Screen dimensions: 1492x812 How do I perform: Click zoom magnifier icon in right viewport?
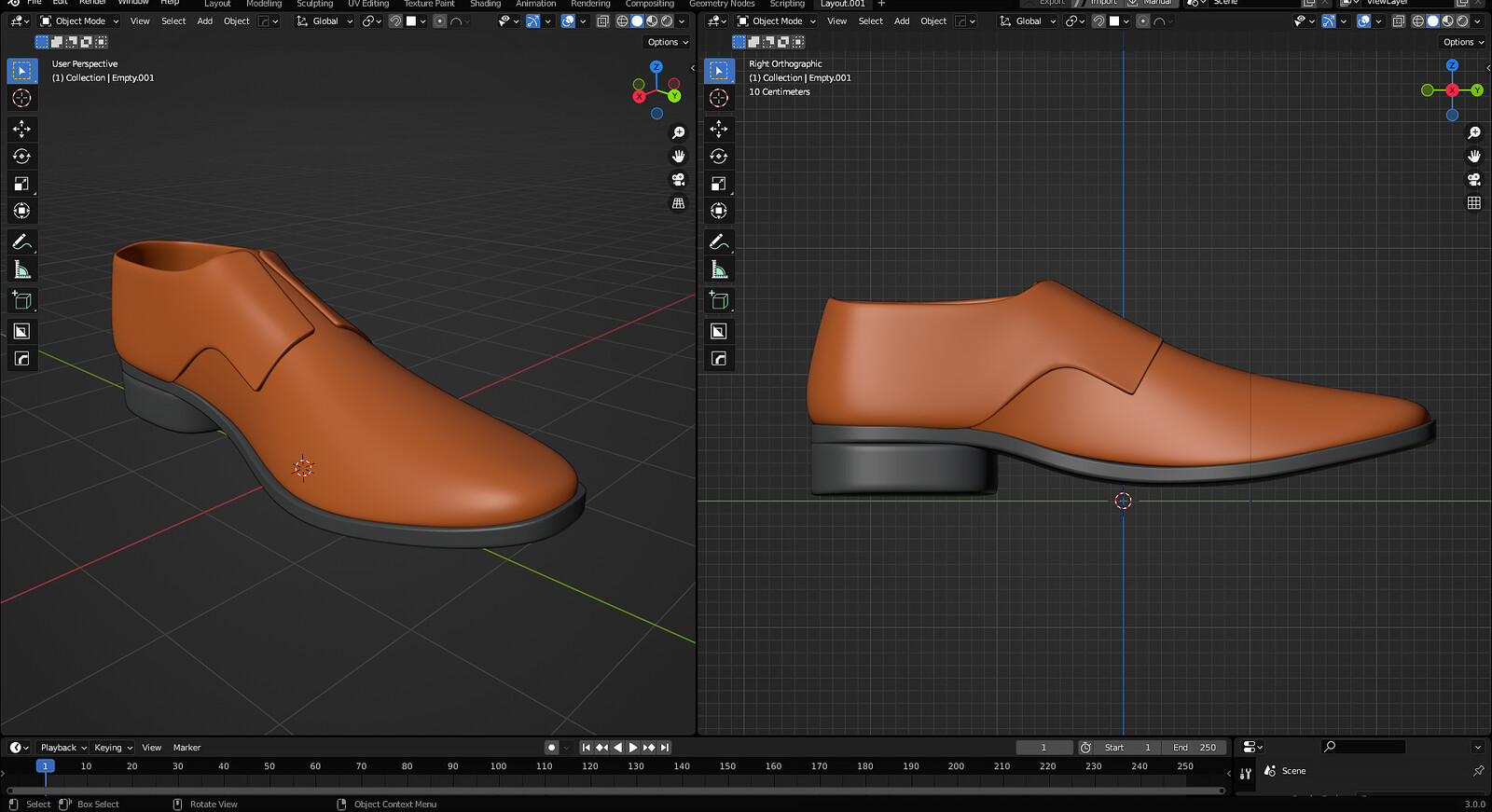(1474, 133)
